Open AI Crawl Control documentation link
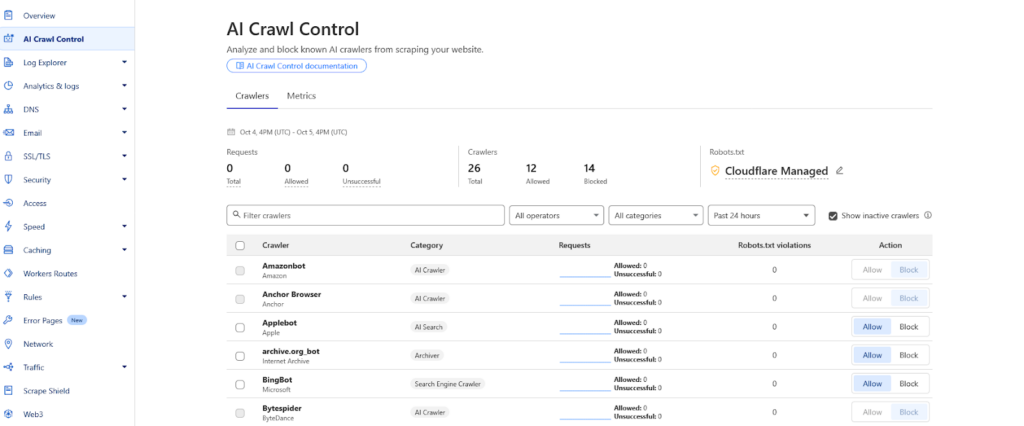Screen dimensions: 1024x426 point(297,66)
